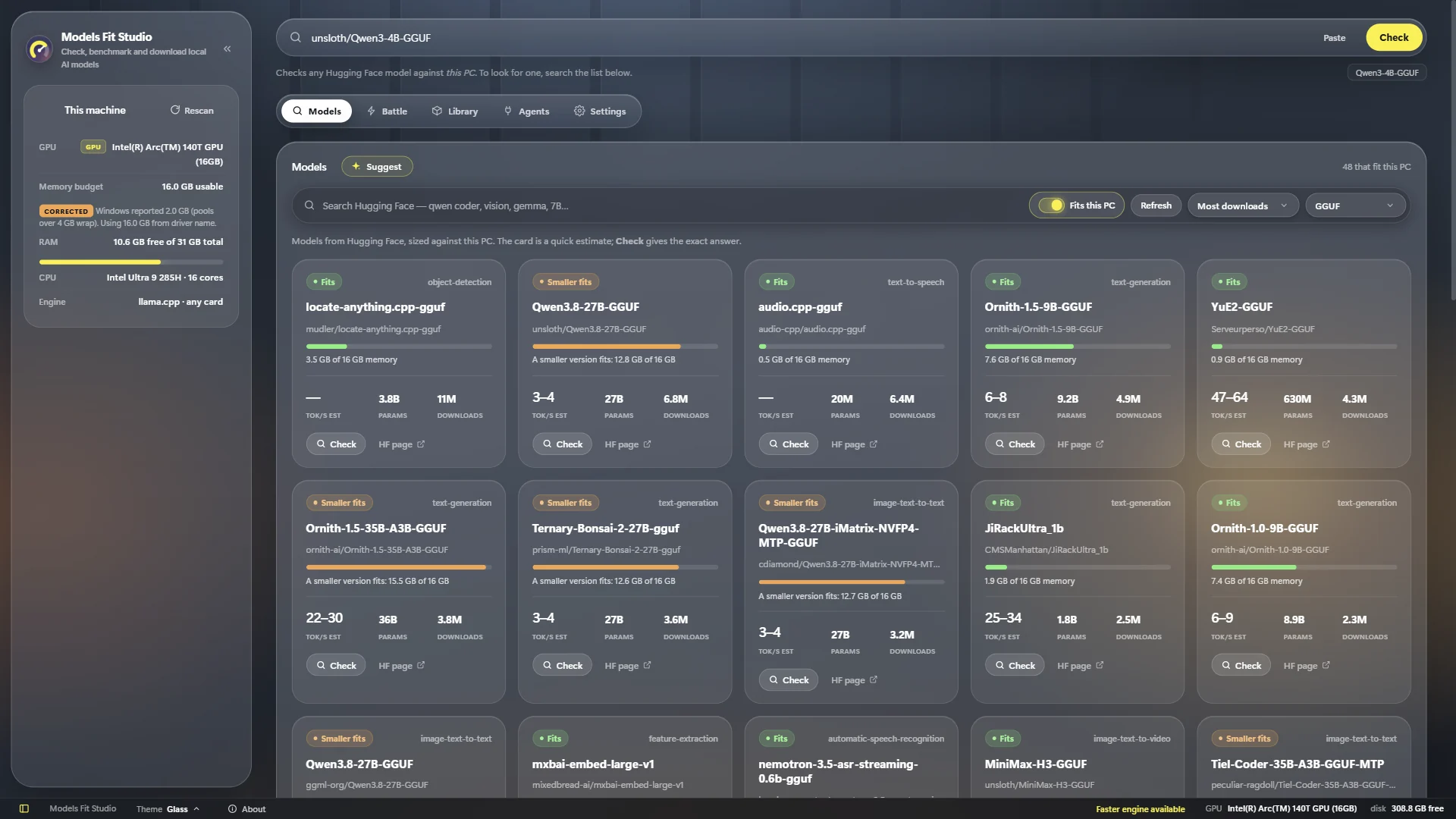Click the CORRECTED badge
This screenshot has width=1456, height=819.
tap(66, 212)
